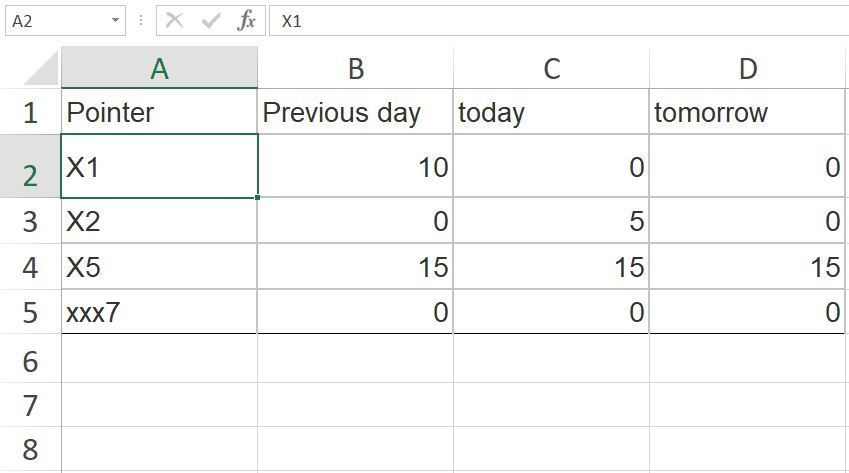Select column B header
849x473 pixels.
point(355,68)
